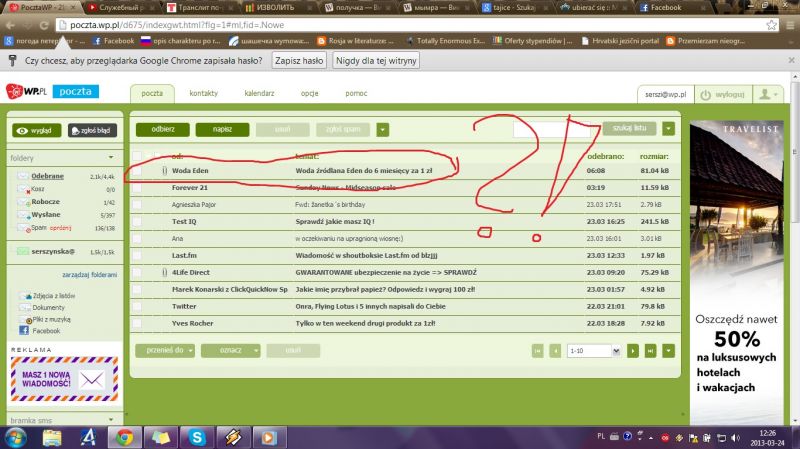Open dropdown after last-page button
The height and width of the screenshot is (449, 800).
[668, 351]
